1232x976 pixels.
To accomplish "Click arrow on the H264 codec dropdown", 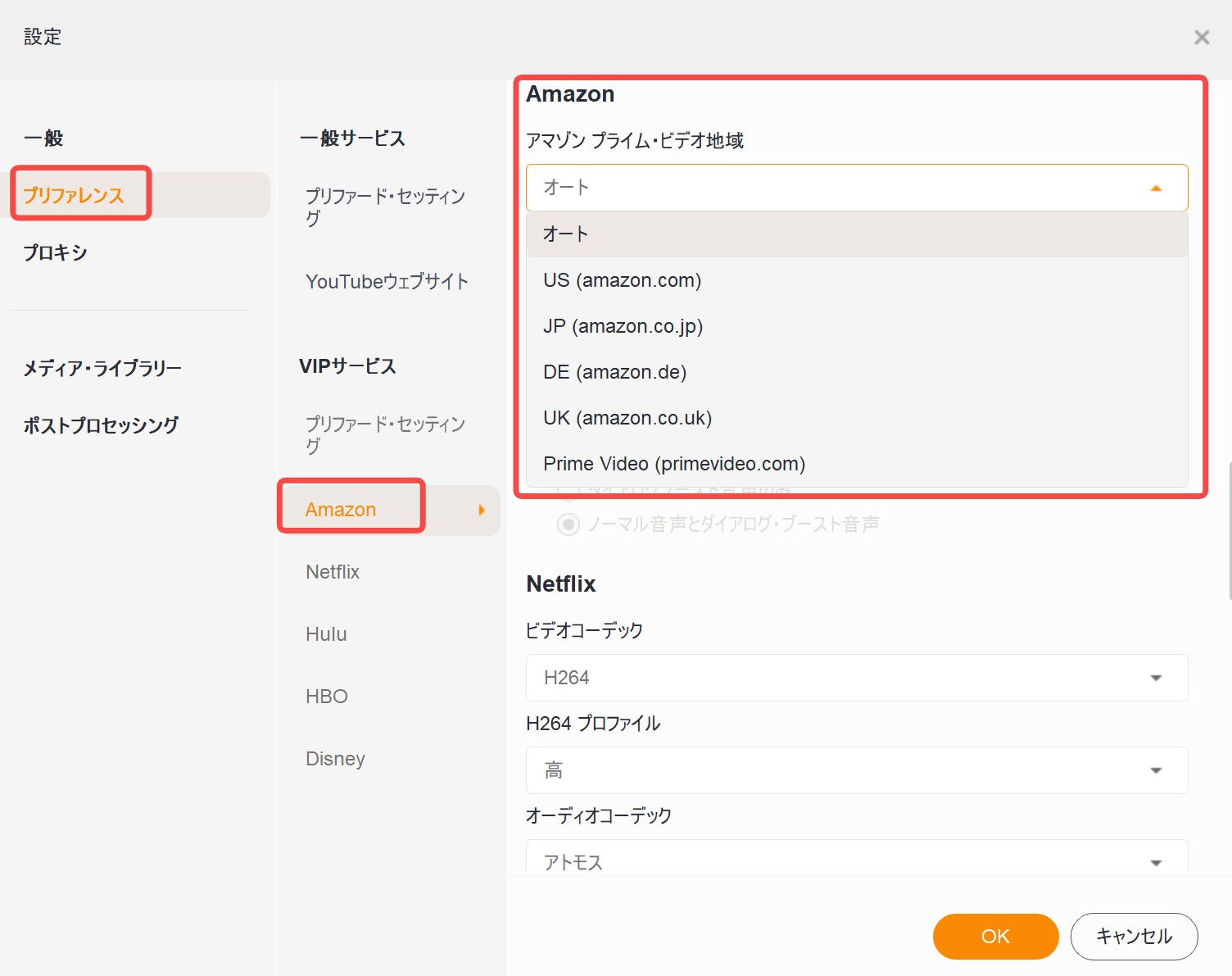I will coord(1156,678).
